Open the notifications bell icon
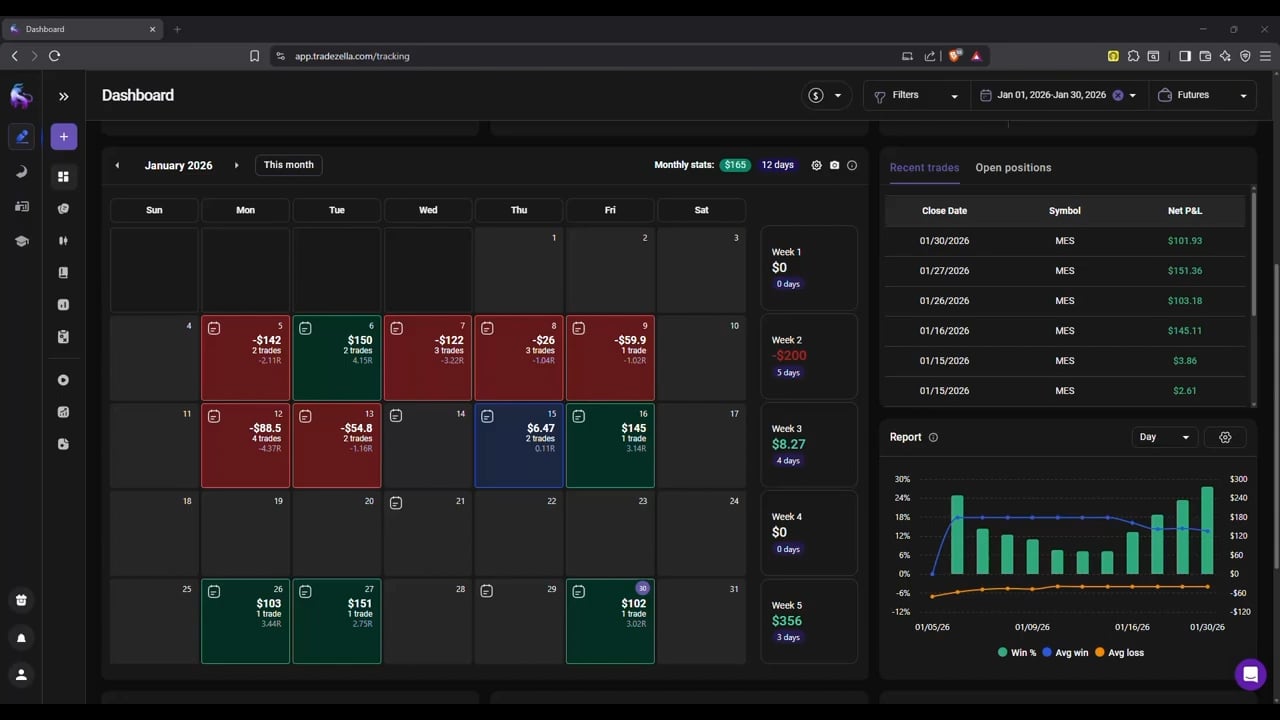1280x720 pixels. (x=21, y=638)
